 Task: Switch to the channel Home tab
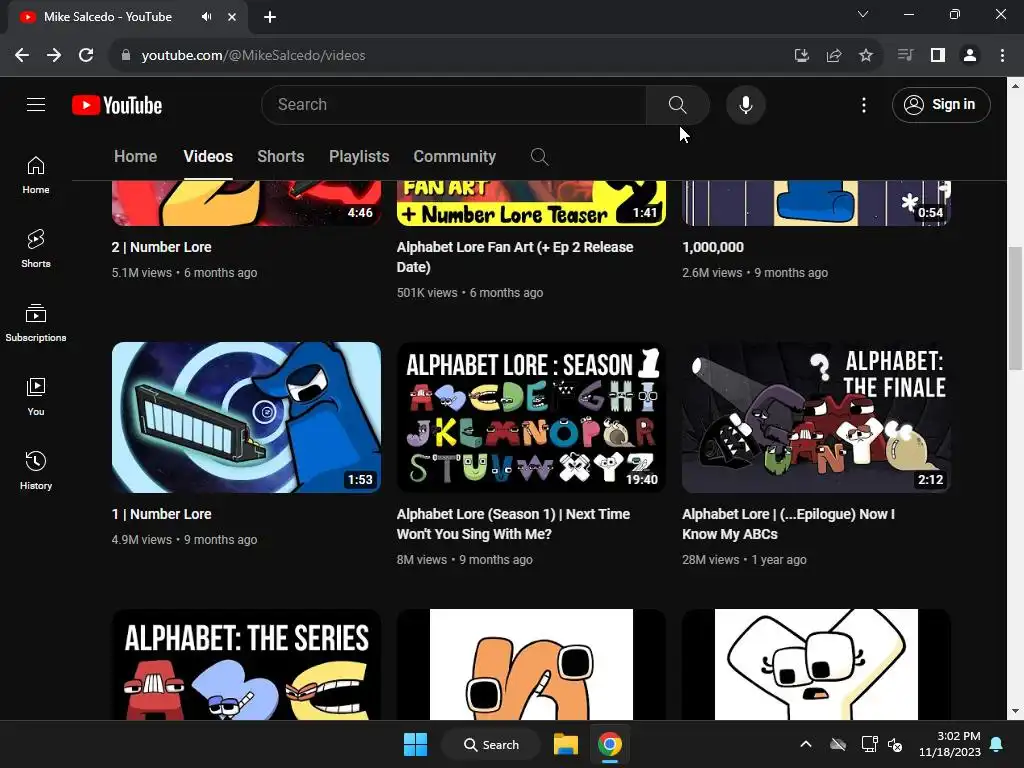[x=136, y=157]
